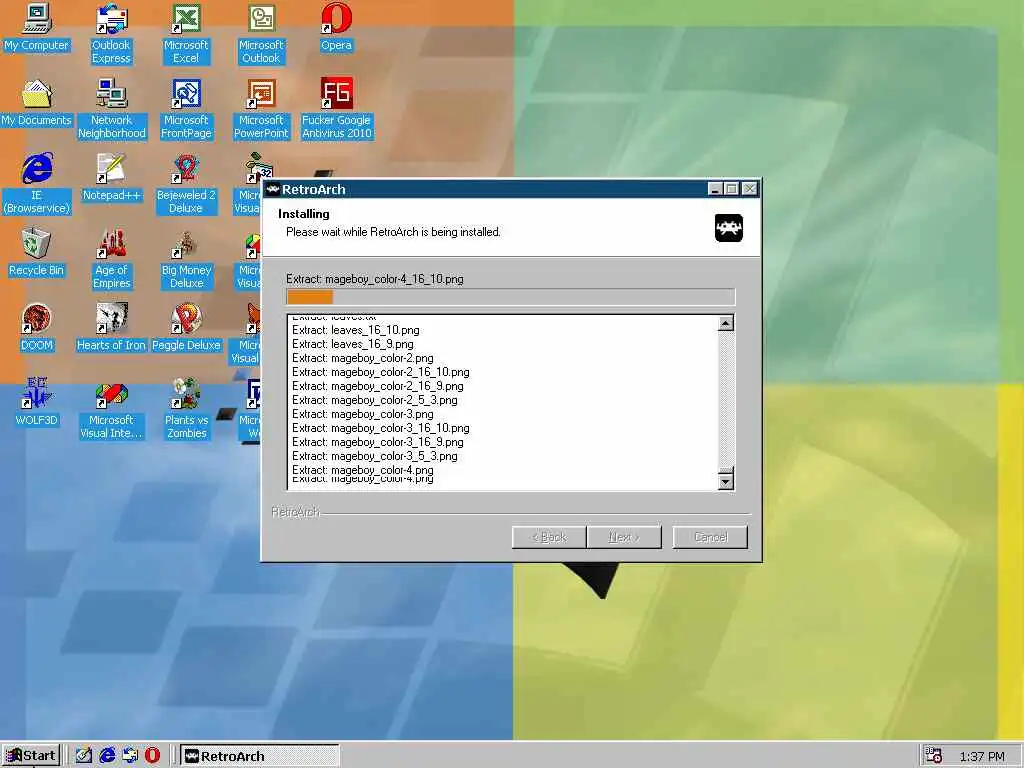Select the Microsoft FrontPage shortcut
The height and width of the screenshot is (768, 1024).
click(186, 109)
